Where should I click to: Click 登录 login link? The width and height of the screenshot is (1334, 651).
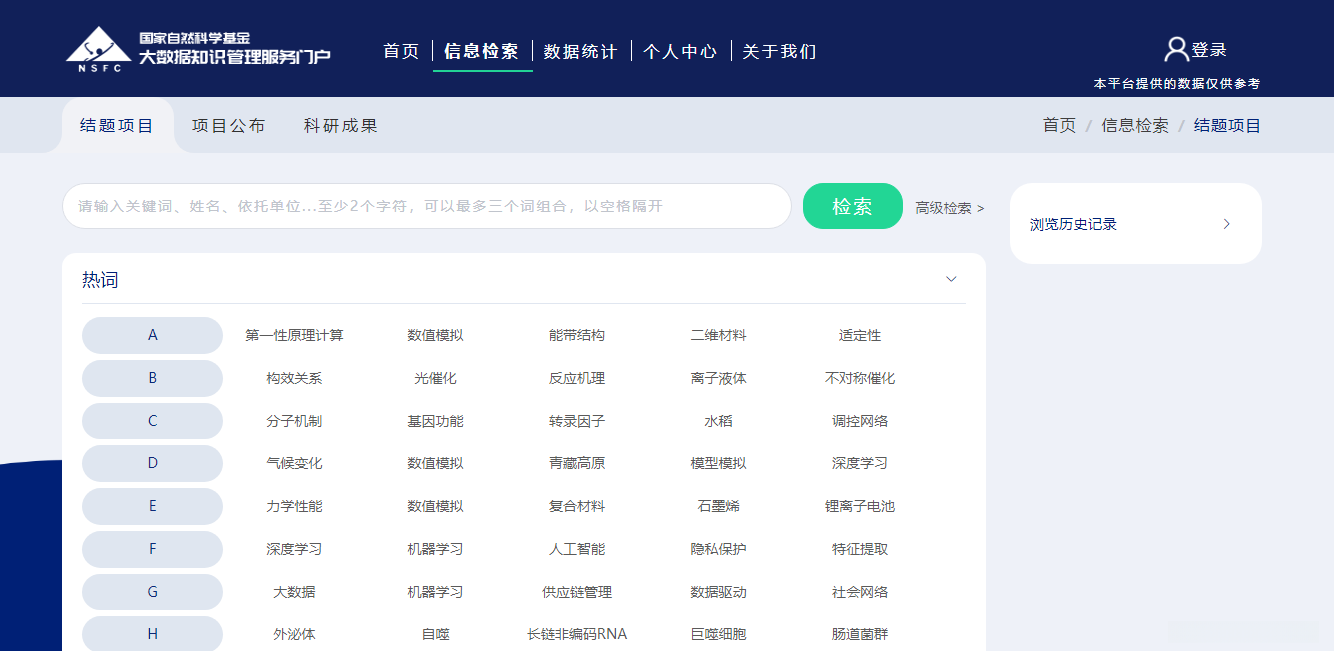pos(1209,50)
